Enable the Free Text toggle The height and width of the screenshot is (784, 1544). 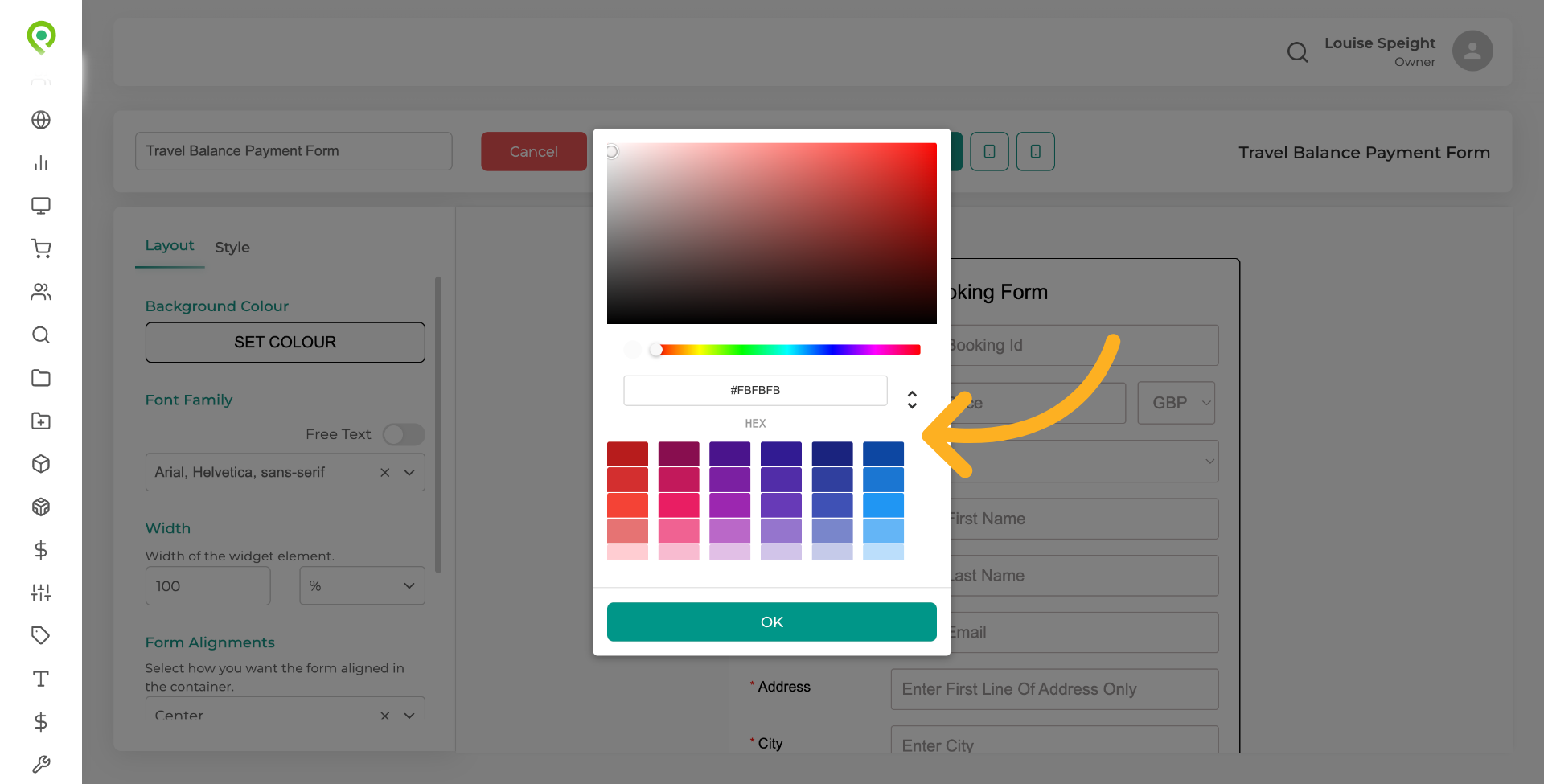pyautogui.click(x=403, y=434)
